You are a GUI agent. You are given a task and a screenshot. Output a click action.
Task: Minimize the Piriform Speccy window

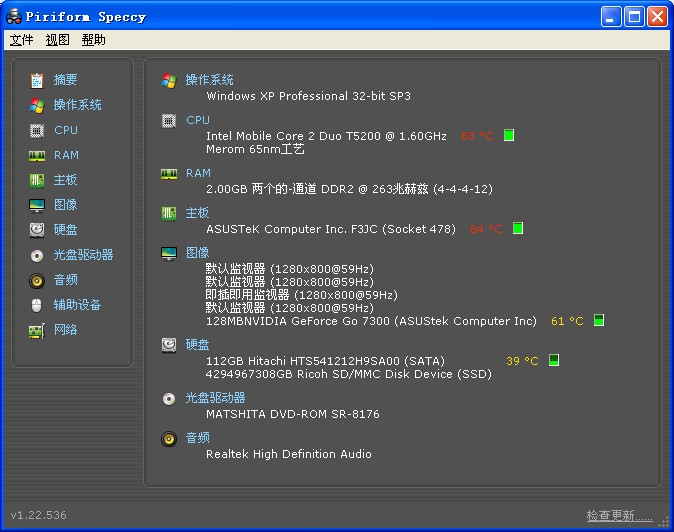pyautogui.click(x=611, y=17)
